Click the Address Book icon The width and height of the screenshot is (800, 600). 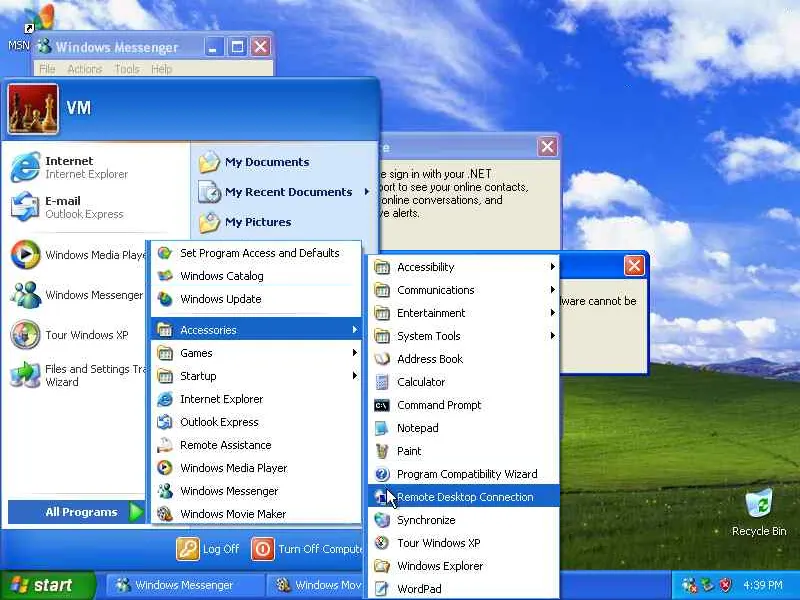[x=382, y=359]
